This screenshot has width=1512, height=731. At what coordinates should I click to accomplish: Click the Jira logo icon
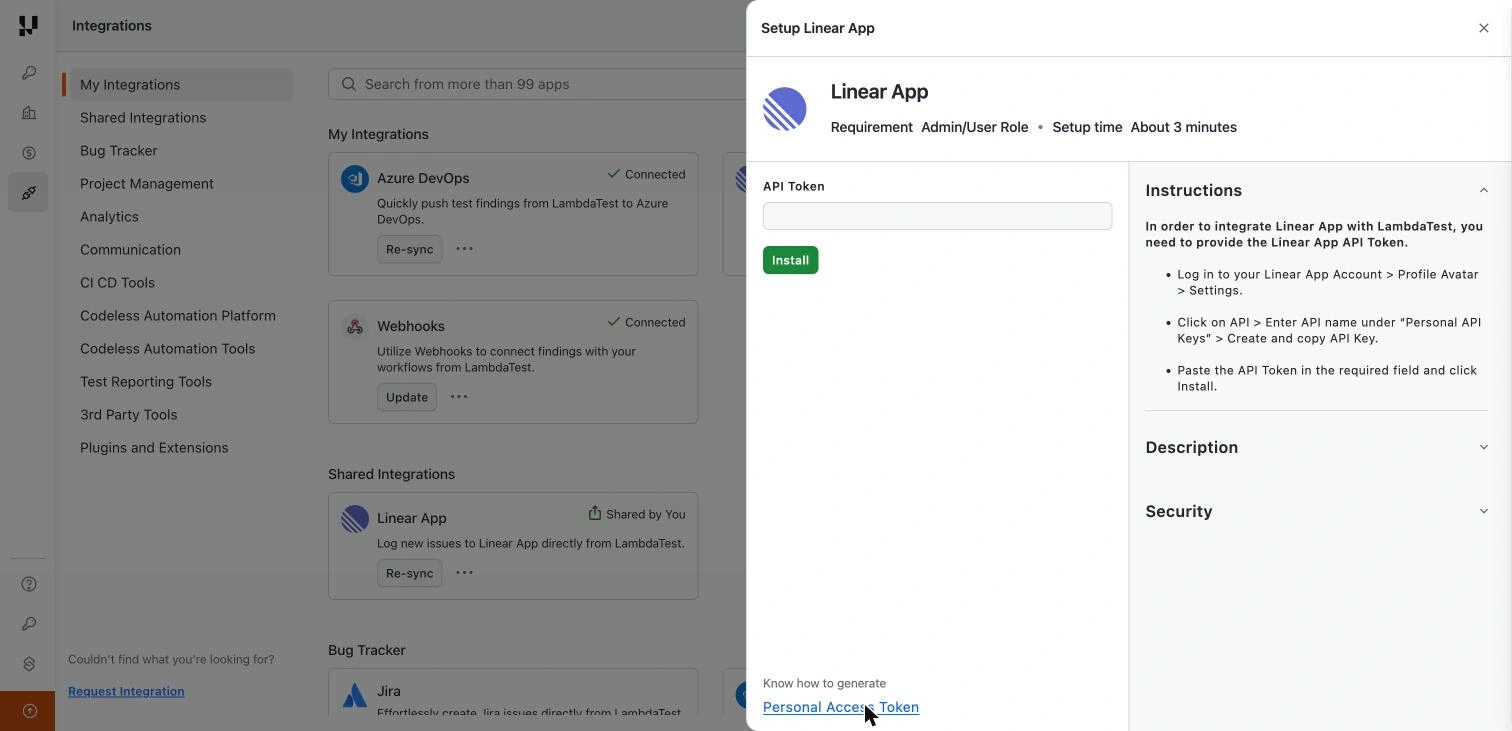[355, 695]
